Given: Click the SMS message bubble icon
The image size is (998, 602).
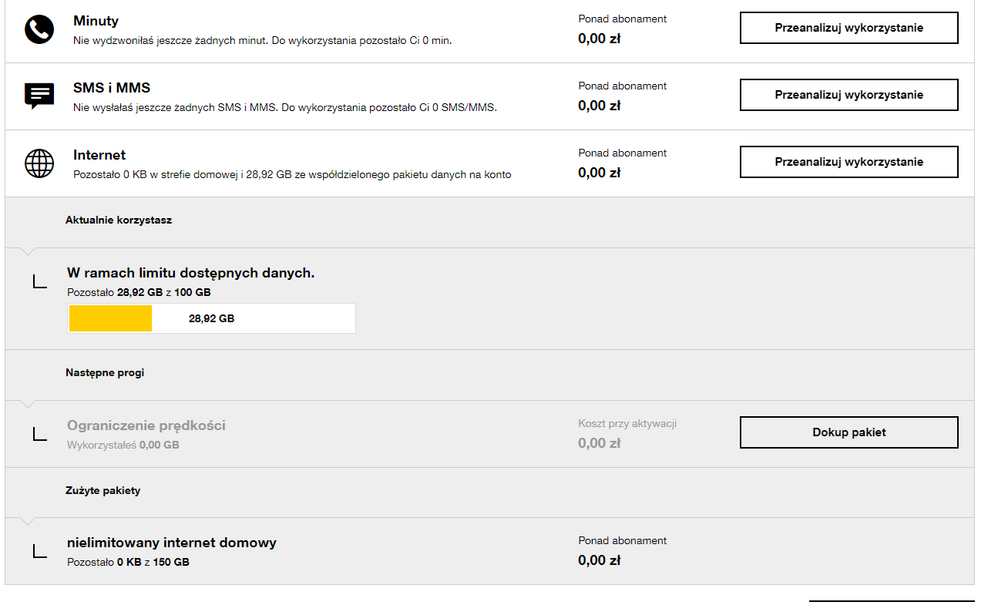Looking at the screenshot, I should click(x=39, y=96).
